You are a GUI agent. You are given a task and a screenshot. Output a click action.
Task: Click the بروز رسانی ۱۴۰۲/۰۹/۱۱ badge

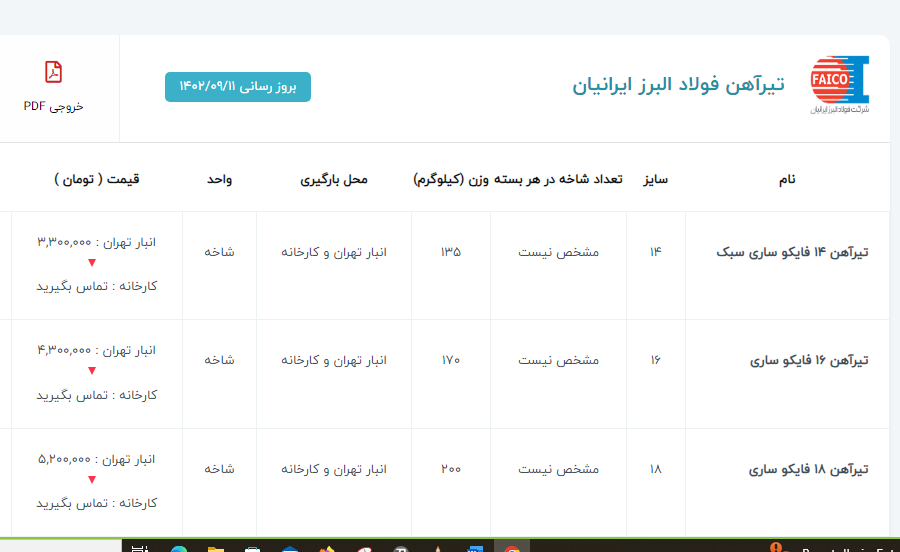(x=238, y=87)
